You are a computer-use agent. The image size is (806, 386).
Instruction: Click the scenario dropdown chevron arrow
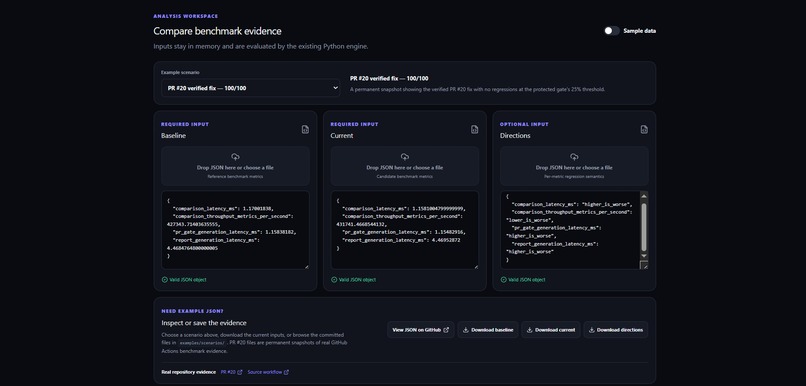coord(335,88)
